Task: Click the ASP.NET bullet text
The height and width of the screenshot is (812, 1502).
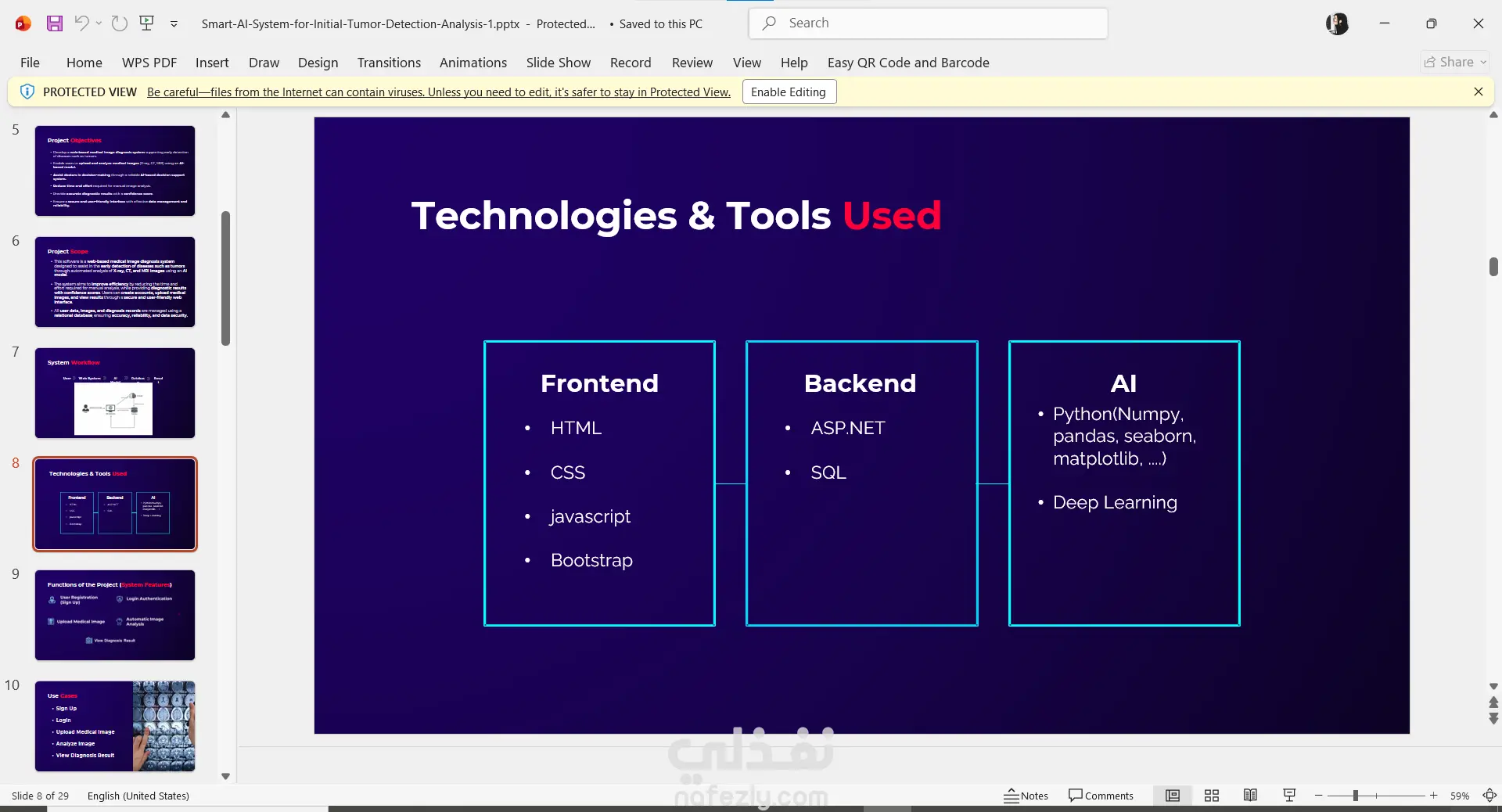Action: [x=848, y=428]
